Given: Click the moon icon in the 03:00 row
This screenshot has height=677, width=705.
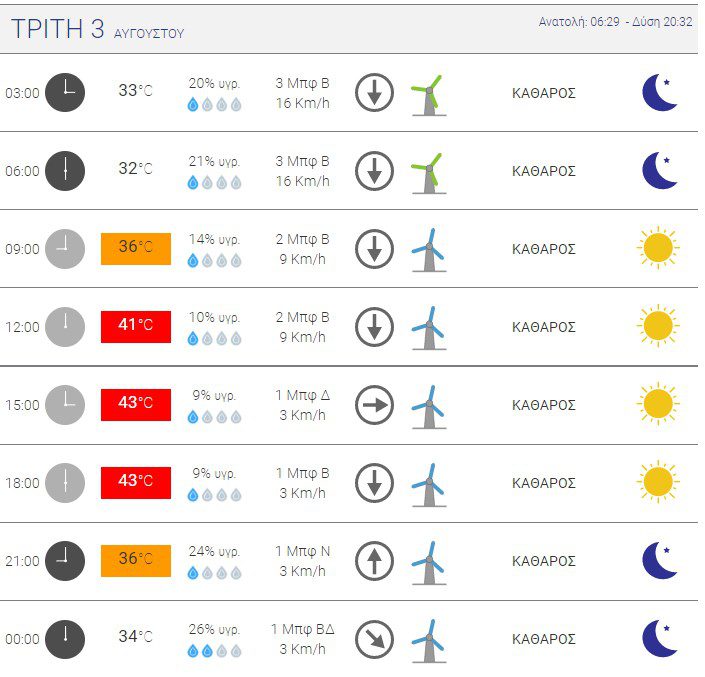Looking at the screenshot, I should click(x=659, y=93).
